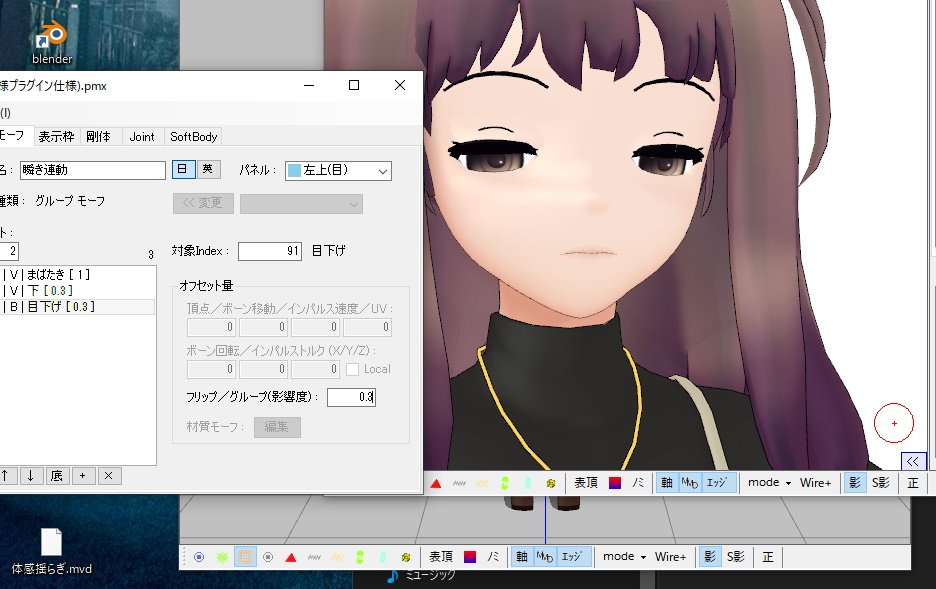This screenshot has height=589, width=936.
Task: Toggle MMD display in the upper view toolbar
Action: tap(689, 483)
